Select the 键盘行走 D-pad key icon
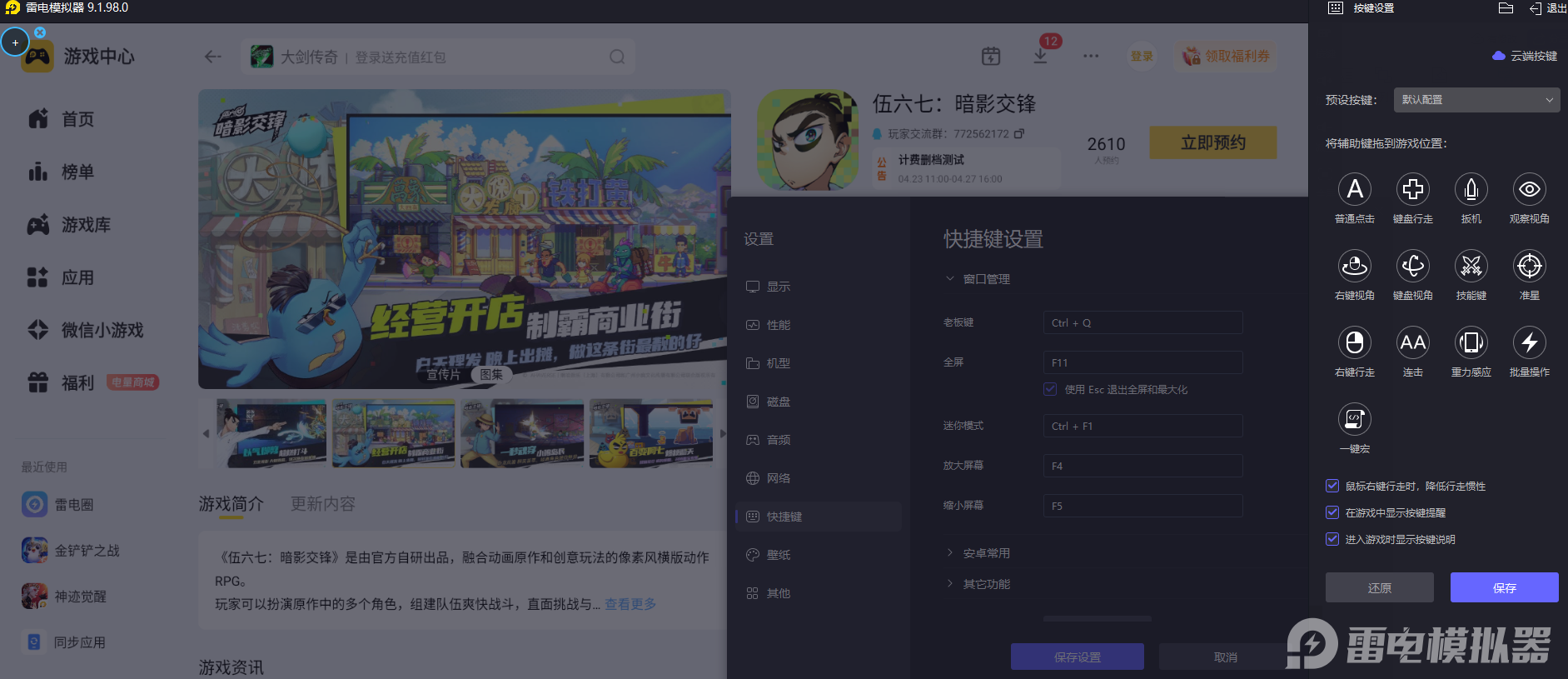This screenshot has height=679, width=1568. [1413, 189]
